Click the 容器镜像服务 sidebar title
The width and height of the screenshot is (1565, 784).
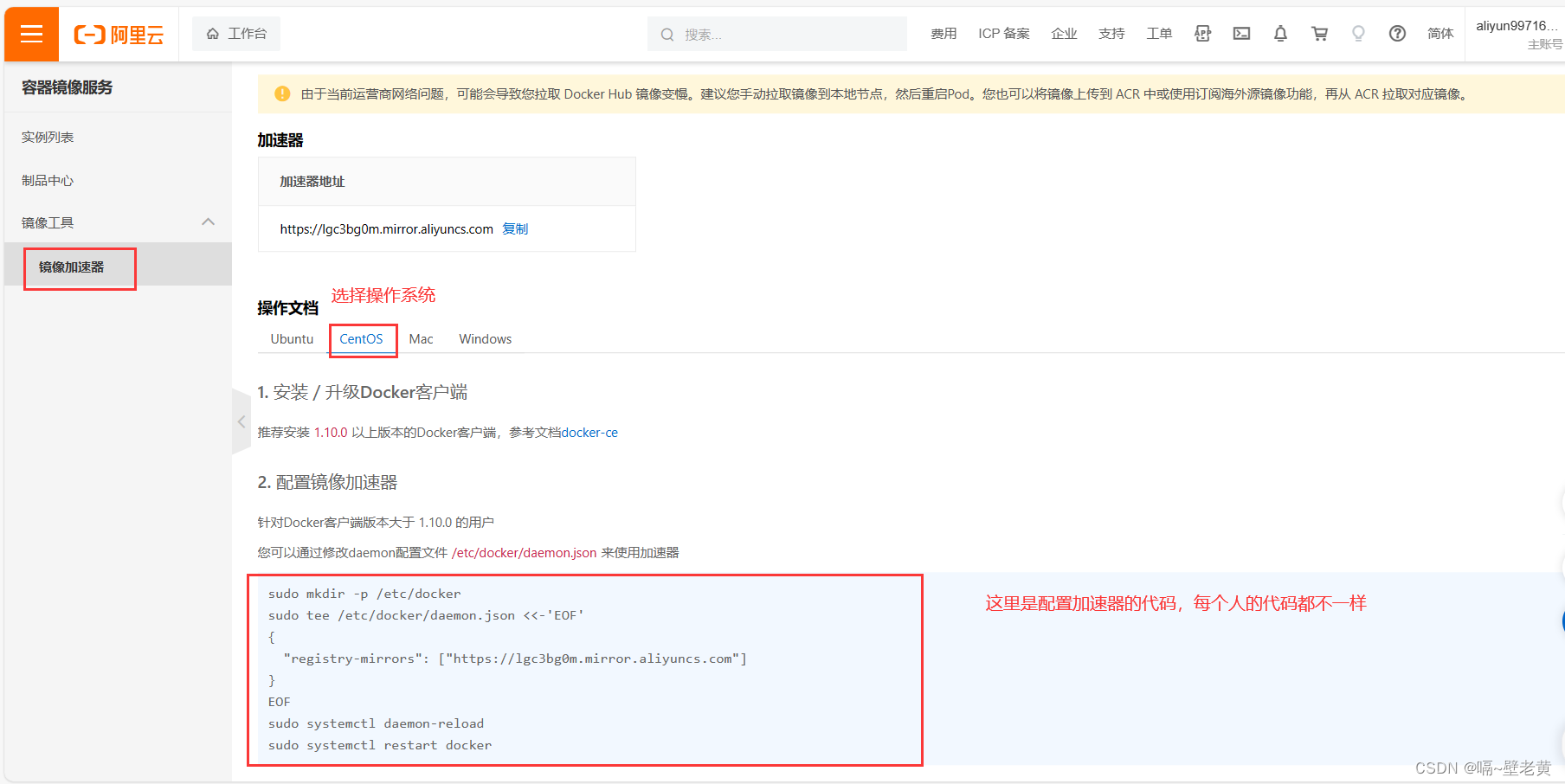[x=67, y=87]
